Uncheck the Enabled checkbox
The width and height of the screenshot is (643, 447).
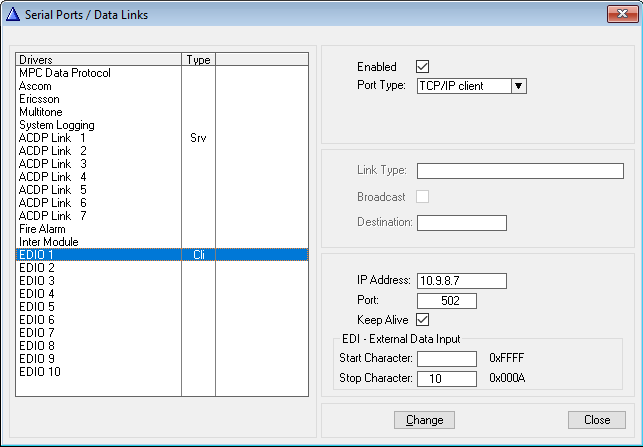[422, 66]
